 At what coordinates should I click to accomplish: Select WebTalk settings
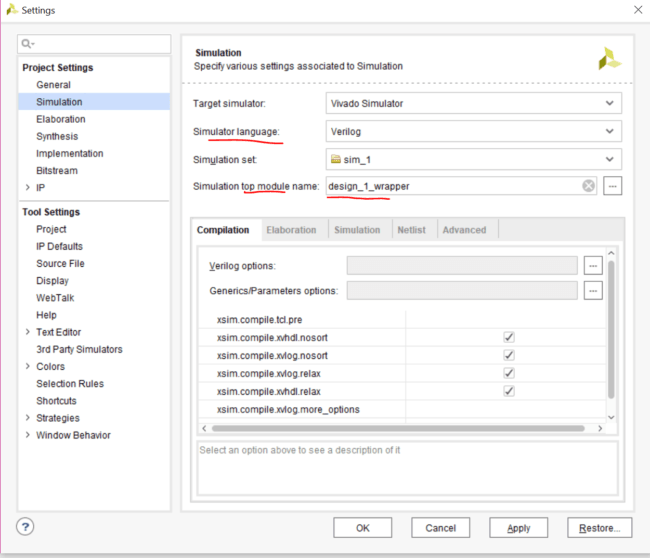(55, 298)
